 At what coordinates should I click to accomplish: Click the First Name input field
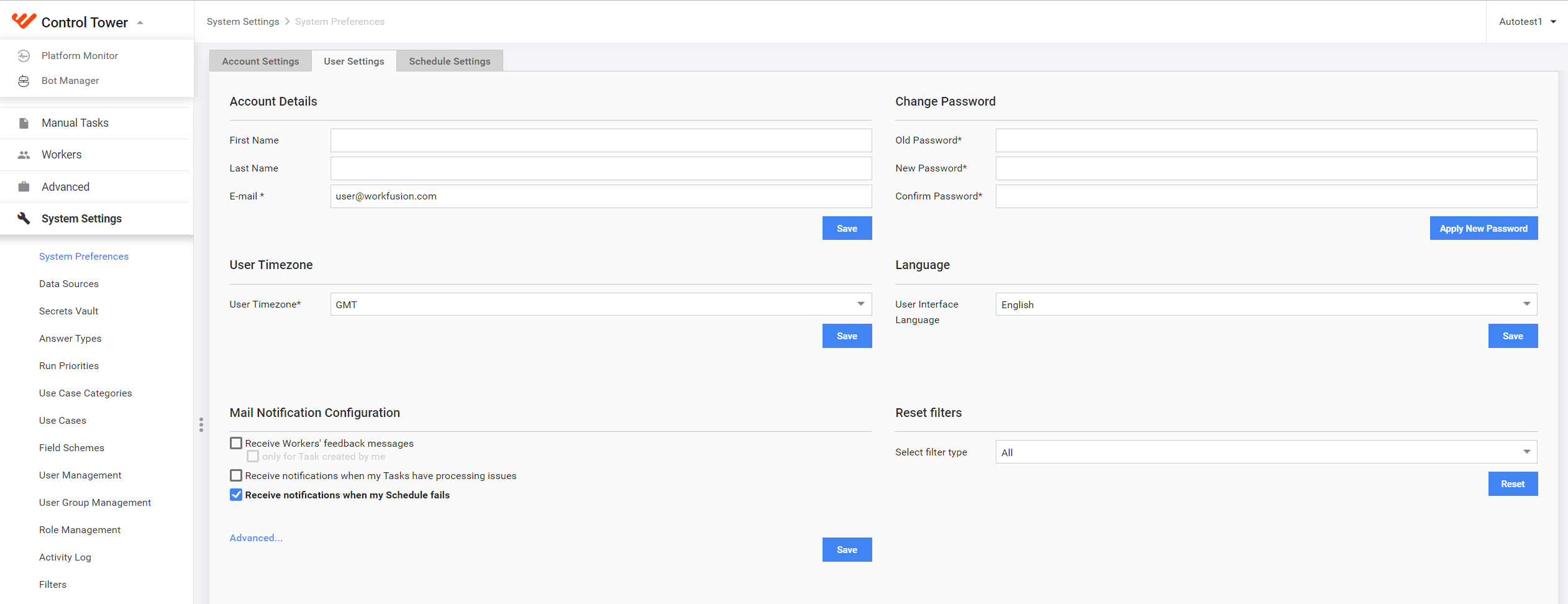point(601,140)
